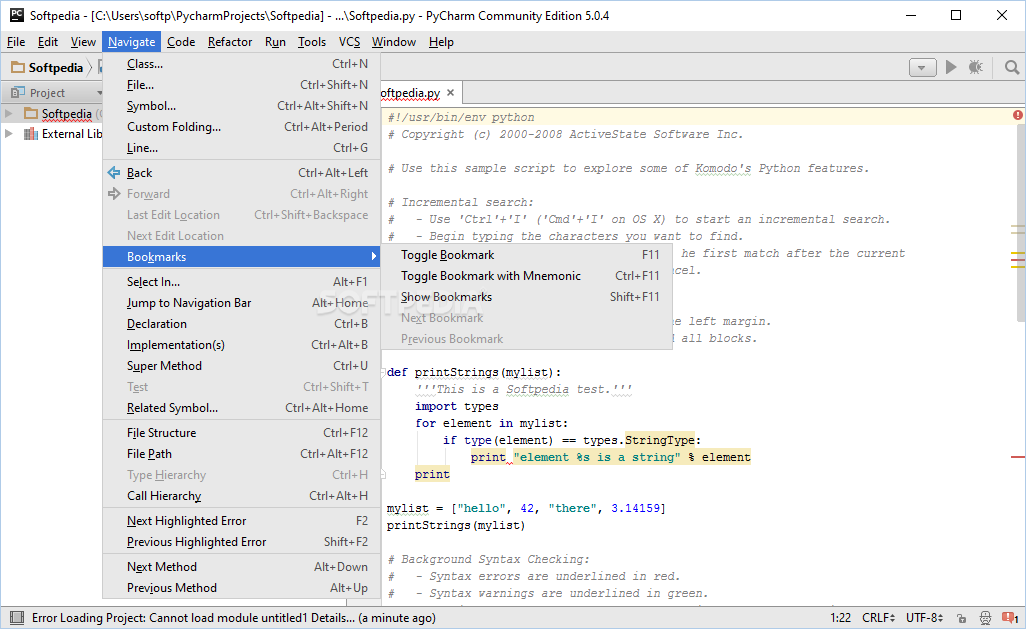1026x629 pixels.
Task: Go to Super Method entry
Action: [x=241, y=366]
